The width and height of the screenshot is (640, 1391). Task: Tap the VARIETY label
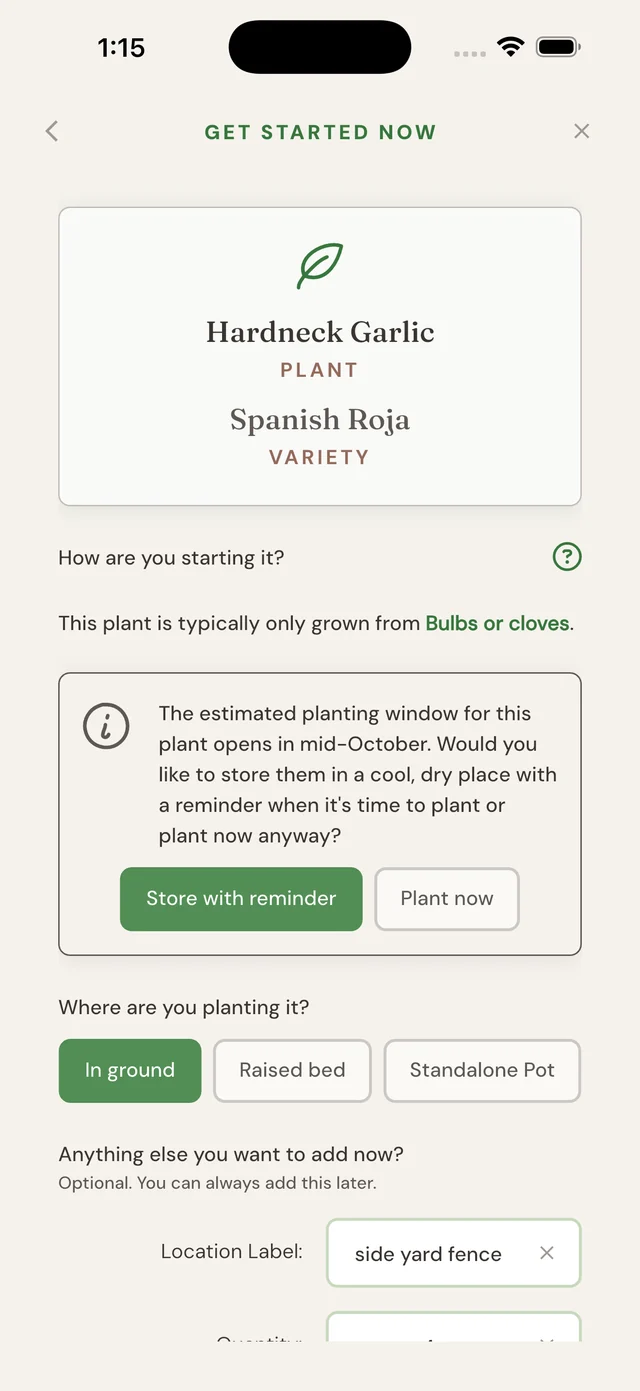[320, 457]
